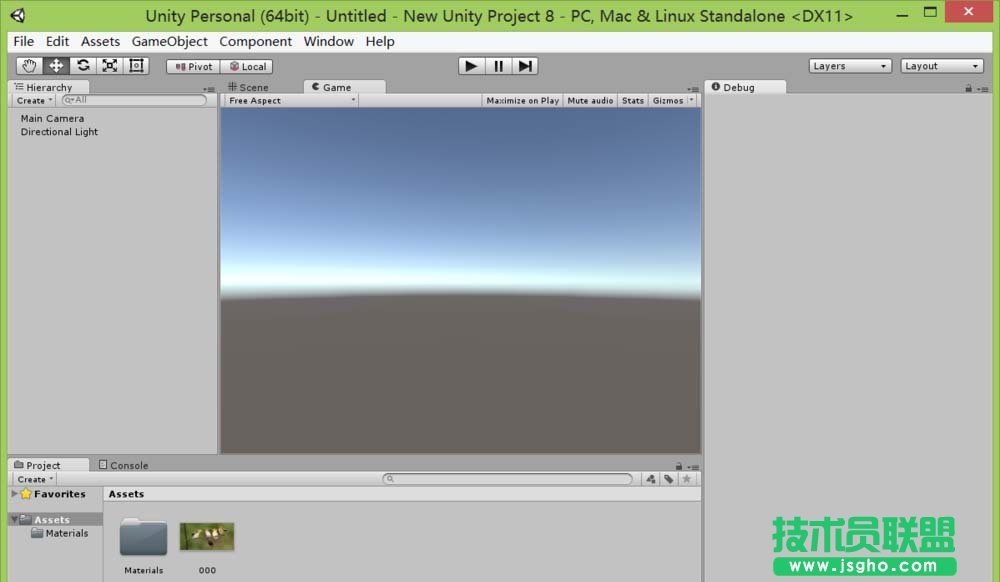This screenshot has width=1000, height=582.
Task: Open the Project panel options menu
Action: coord(693,467)
